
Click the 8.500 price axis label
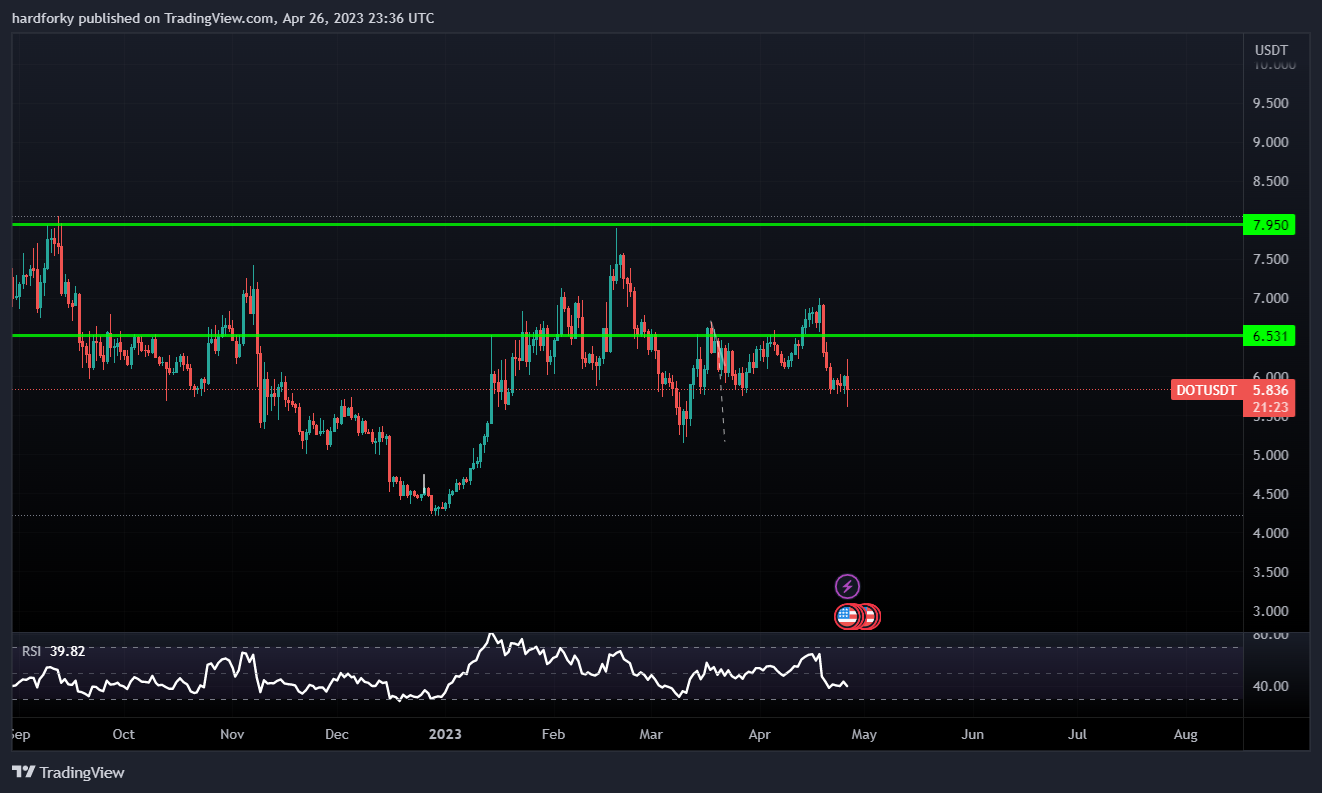[1271, 181]
